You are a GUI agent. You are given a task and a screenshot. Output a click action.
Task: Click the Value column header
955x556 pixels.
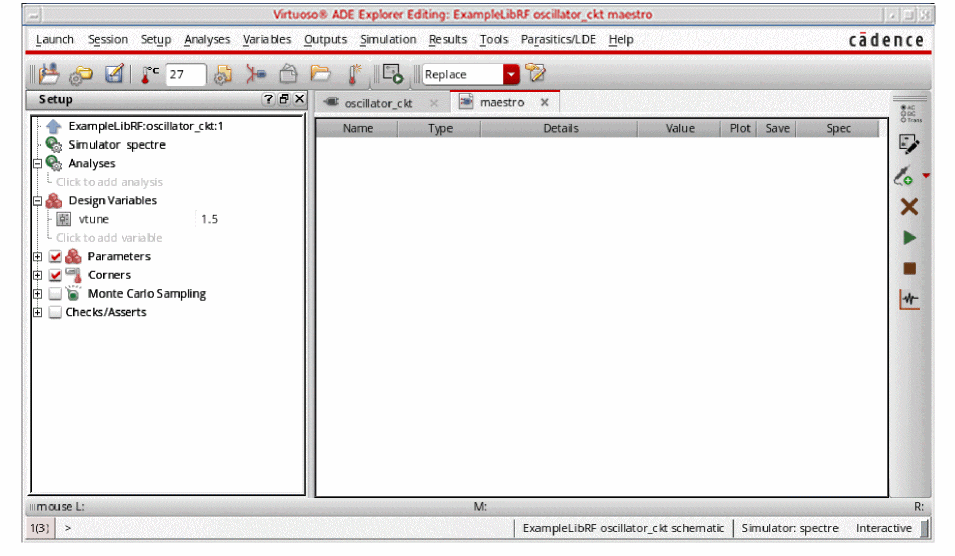(x=680, y=128)
